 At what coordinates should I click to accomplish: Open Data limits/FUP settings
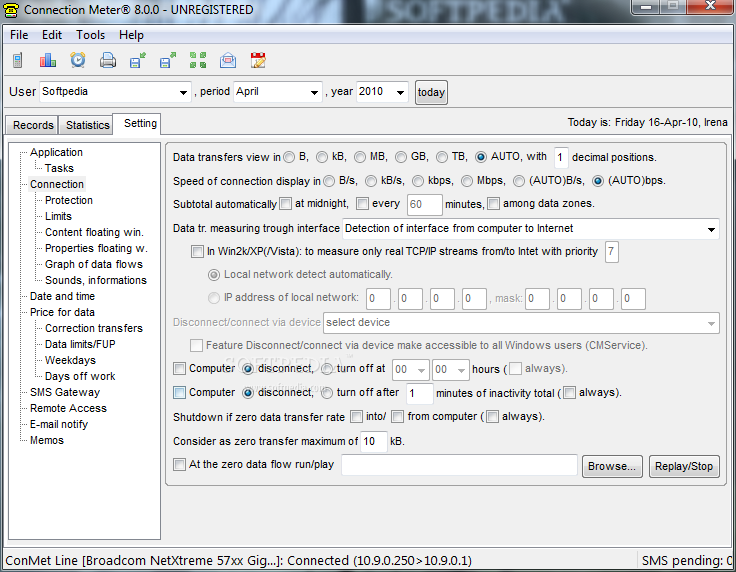(x=80, y=344)
